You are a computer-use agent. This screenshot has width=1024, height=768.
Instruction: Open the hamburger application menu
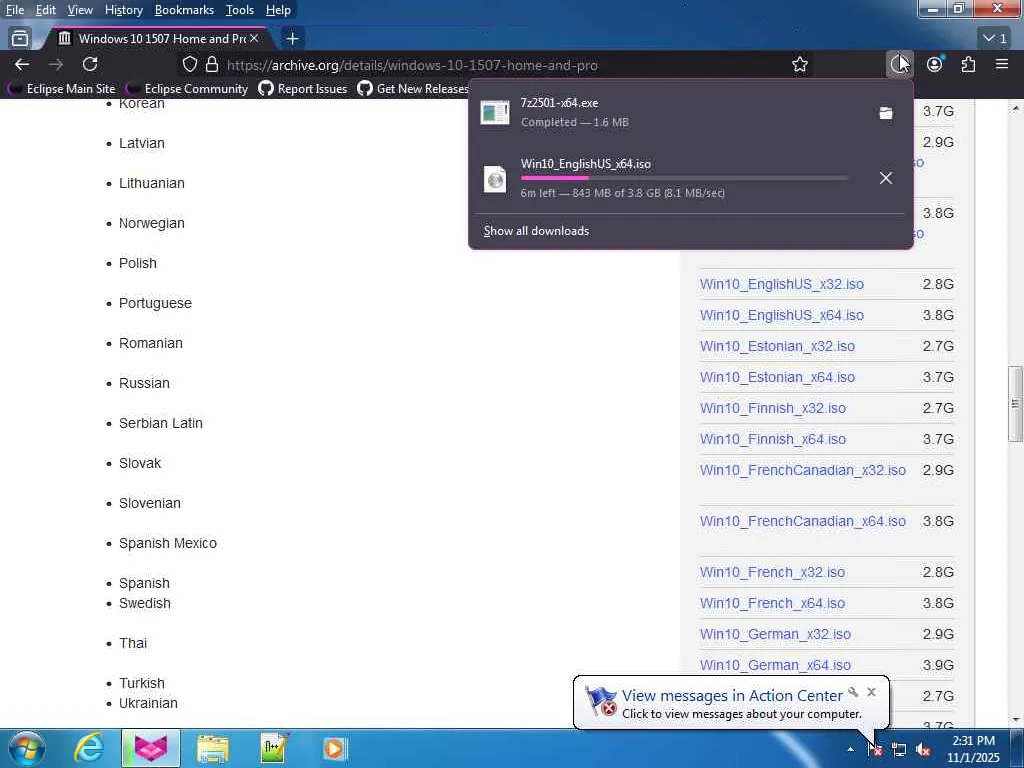pyautogui.click(x=1002, y=65)
